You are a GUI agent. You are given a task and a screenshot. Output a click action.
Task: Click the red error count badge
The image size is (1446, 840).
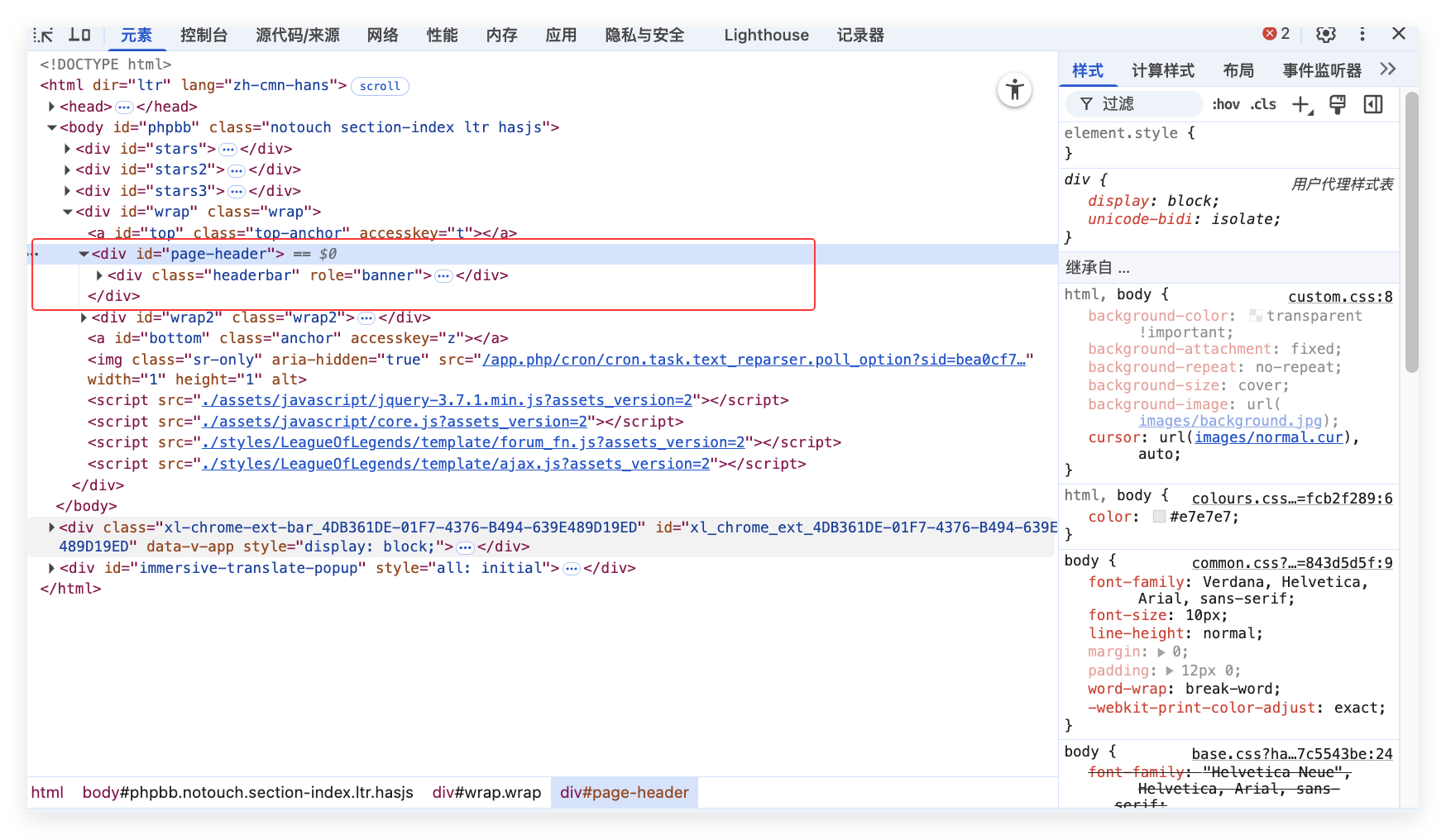tap(1276, 34)
